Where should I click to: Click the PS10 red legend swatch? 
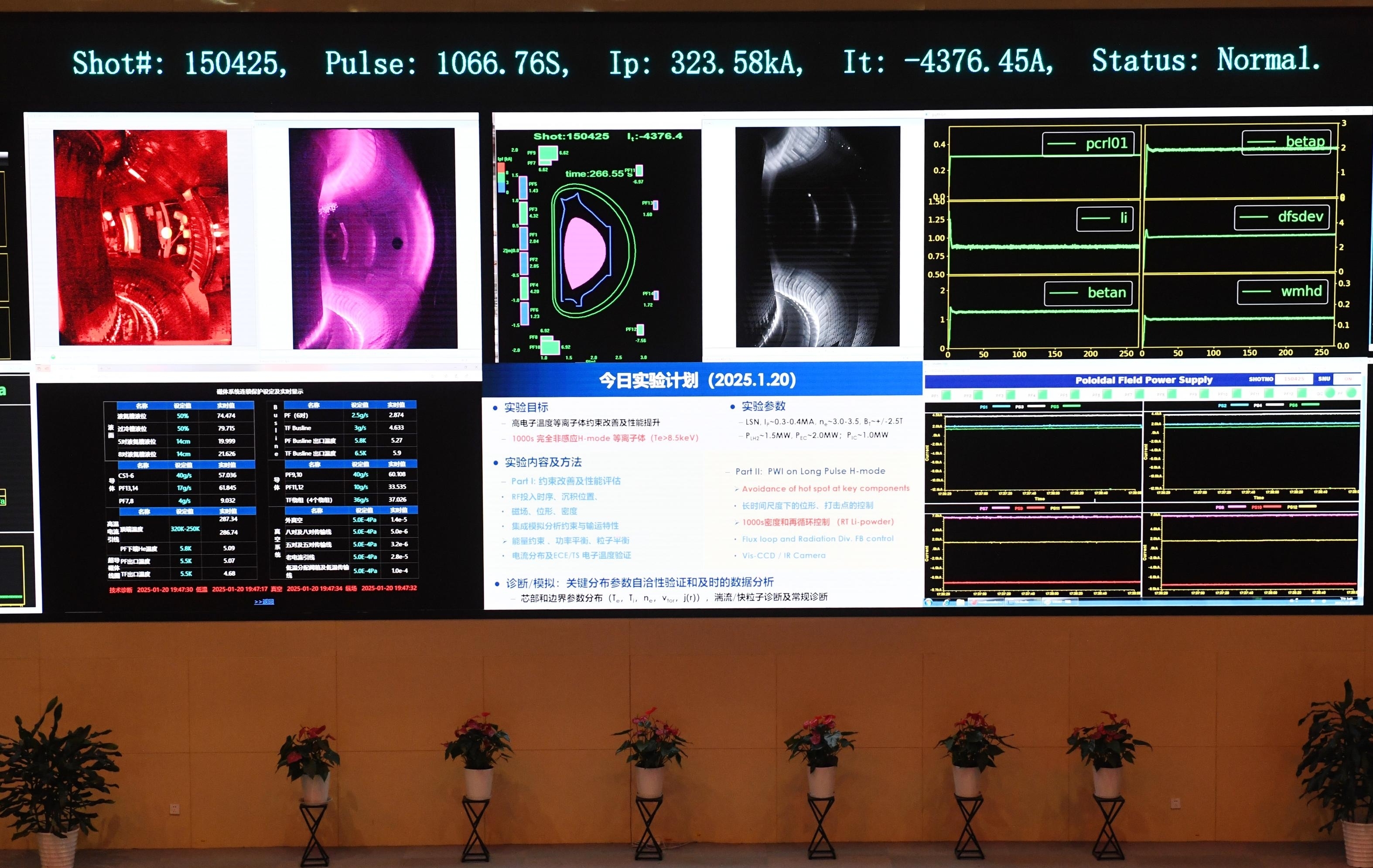pos(1273,507)
